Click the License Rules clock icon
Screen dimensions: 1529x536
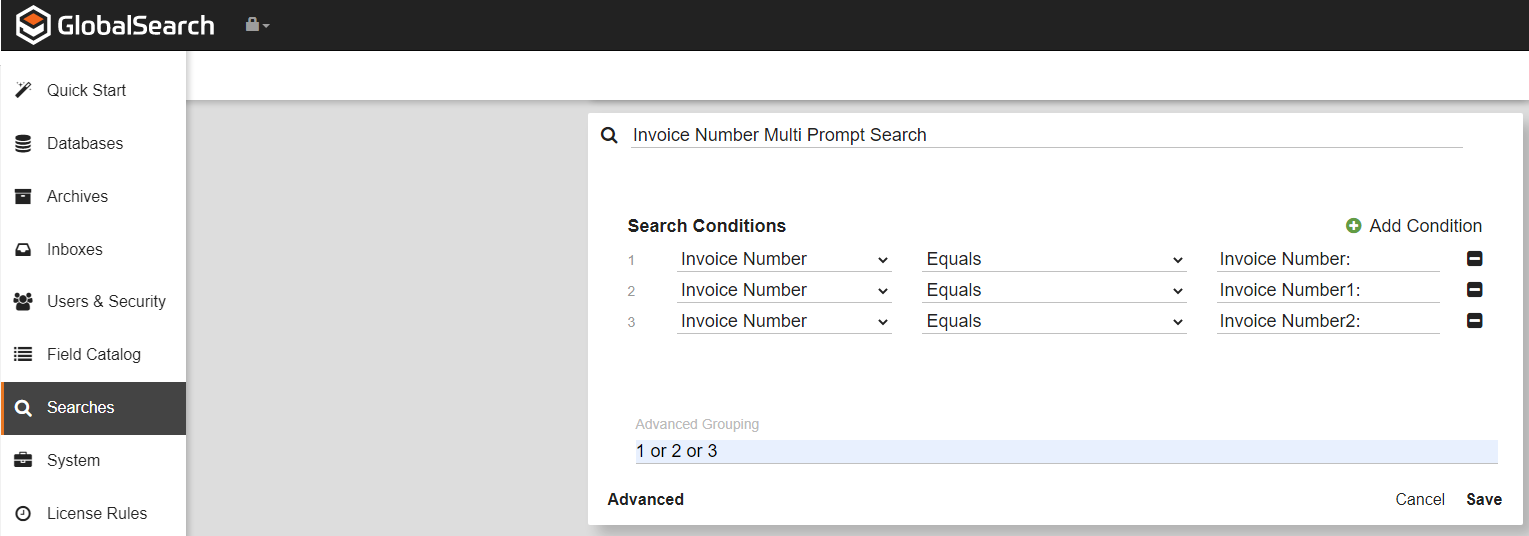point(23,513)
